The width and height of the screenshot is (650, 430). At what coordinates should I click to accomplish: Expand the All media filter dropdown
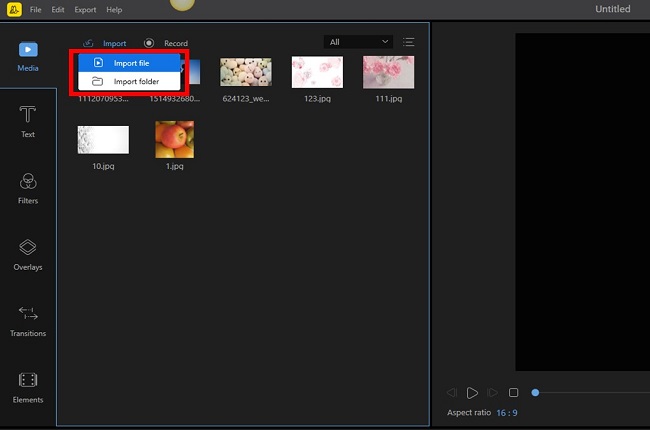point(358,42)
